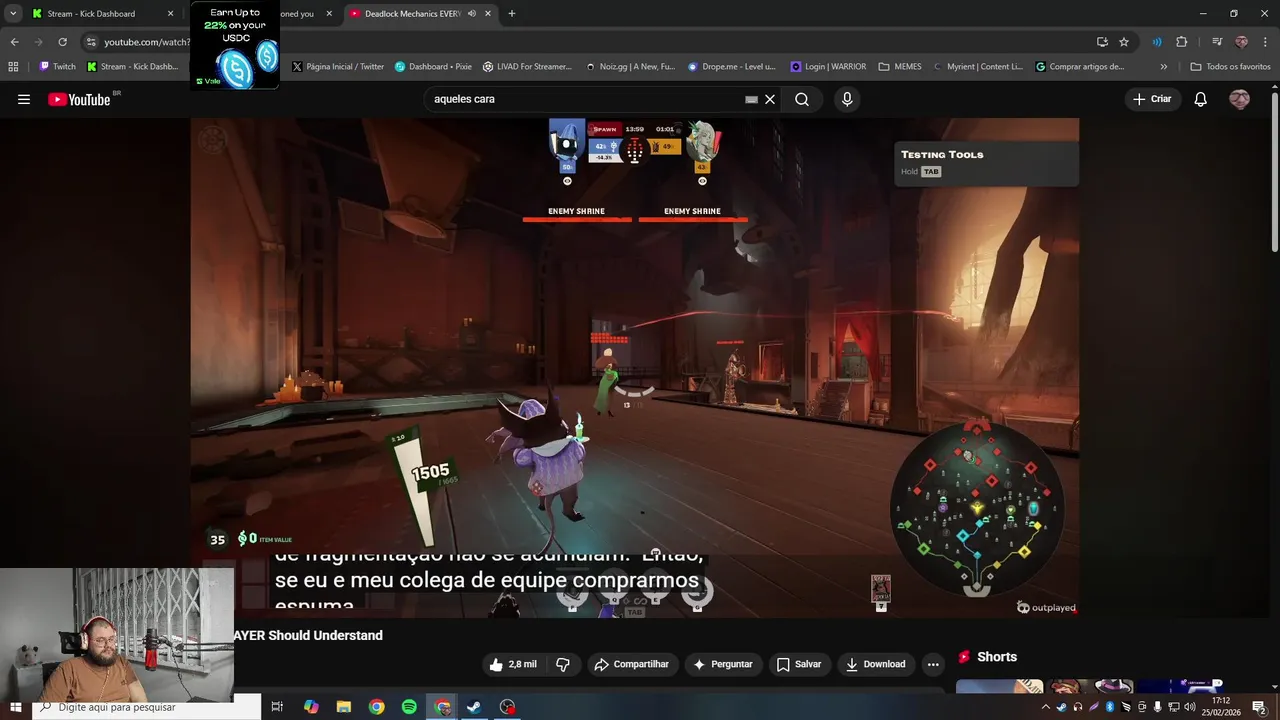The width and height of the screenshot is (1280, 720).
Task: Open the apps grid in bookmarks bar
Action: point(13,67)
